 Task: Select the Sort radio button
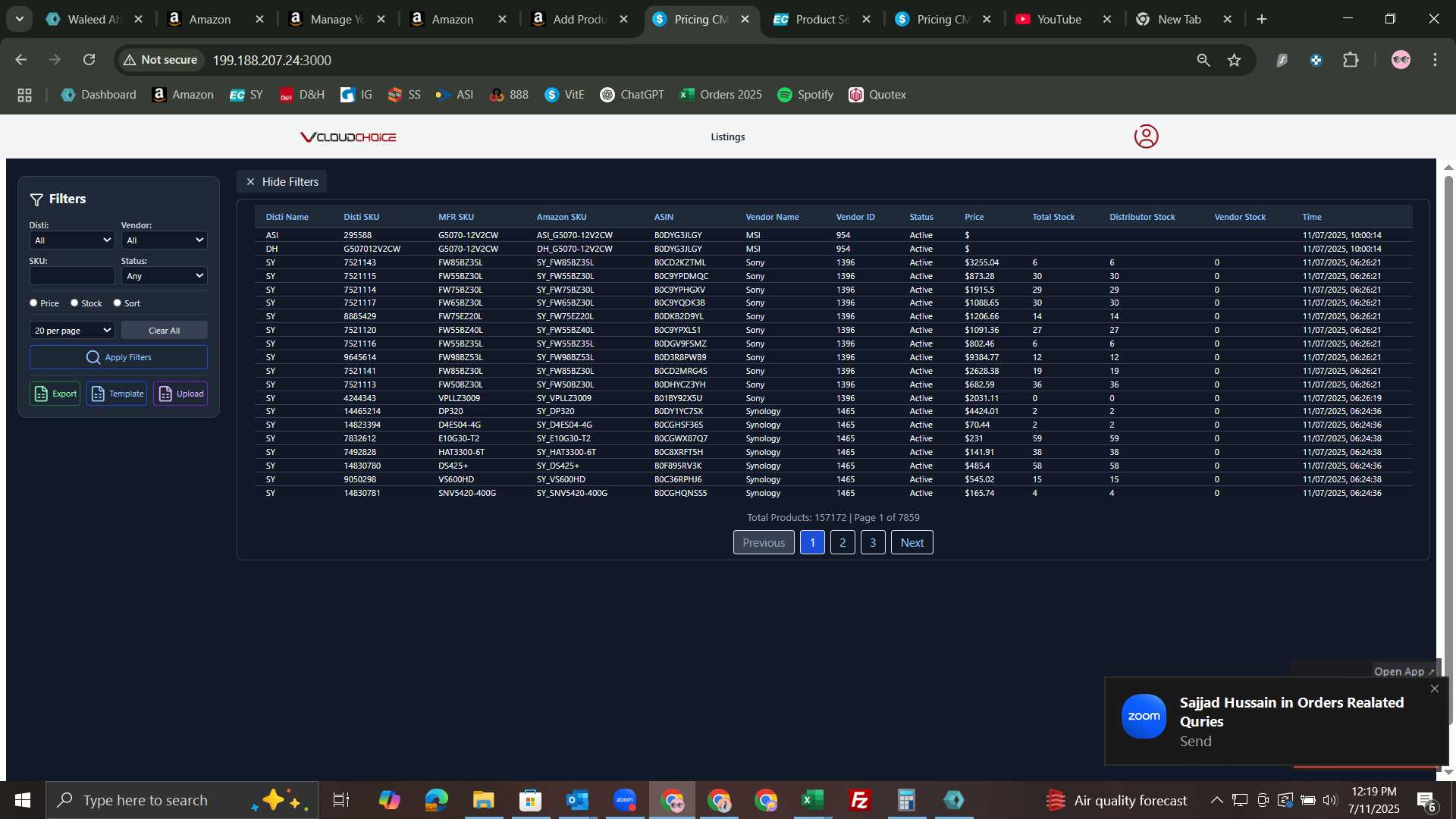(x=117, y=303)
